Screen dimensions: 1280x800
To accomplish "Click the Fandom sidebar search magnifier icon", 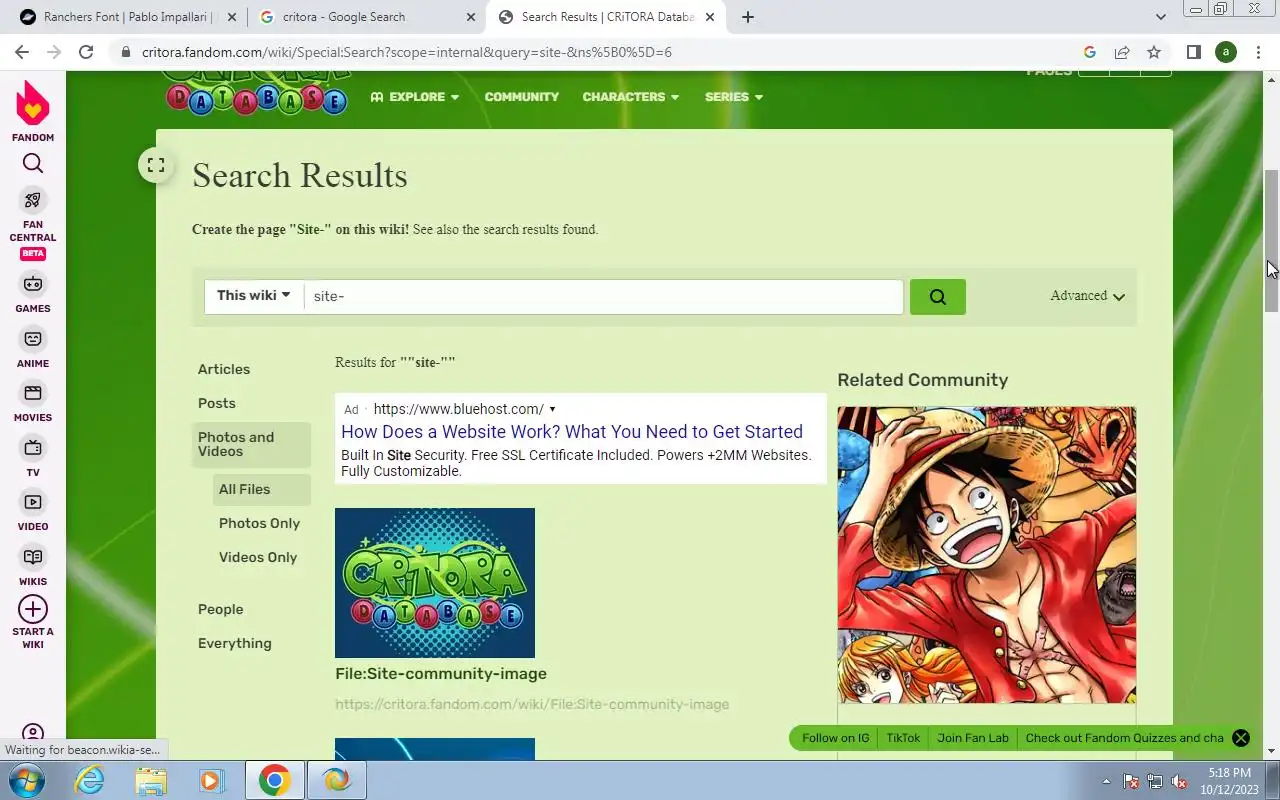I will pyautogui.click(x=33, y=164).
